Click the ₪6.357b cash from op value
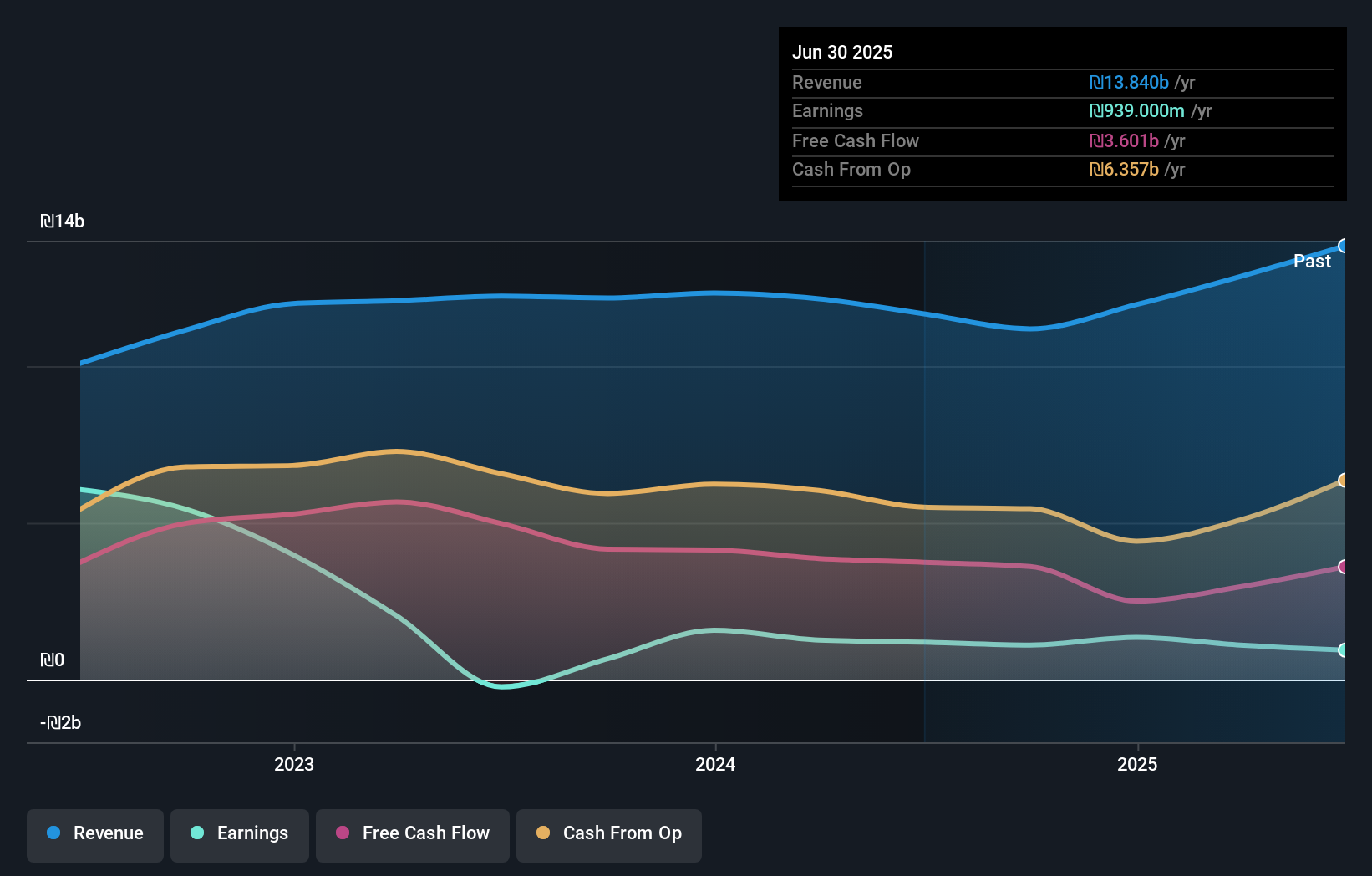Image resolution: width=1372 pixels, height=876 pixels. [1124, 170]
